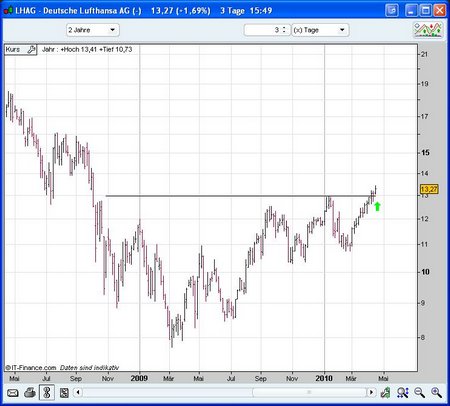Minimize the chart window
The width and height of the screenshot is (450, 406).
click(412, 10)
